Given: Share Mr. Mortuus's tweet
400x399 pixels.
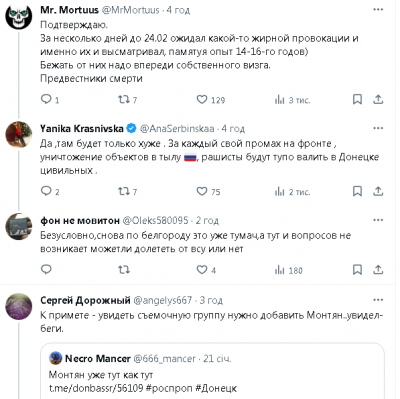Looking at the screenshot, I should pos(378,99).
